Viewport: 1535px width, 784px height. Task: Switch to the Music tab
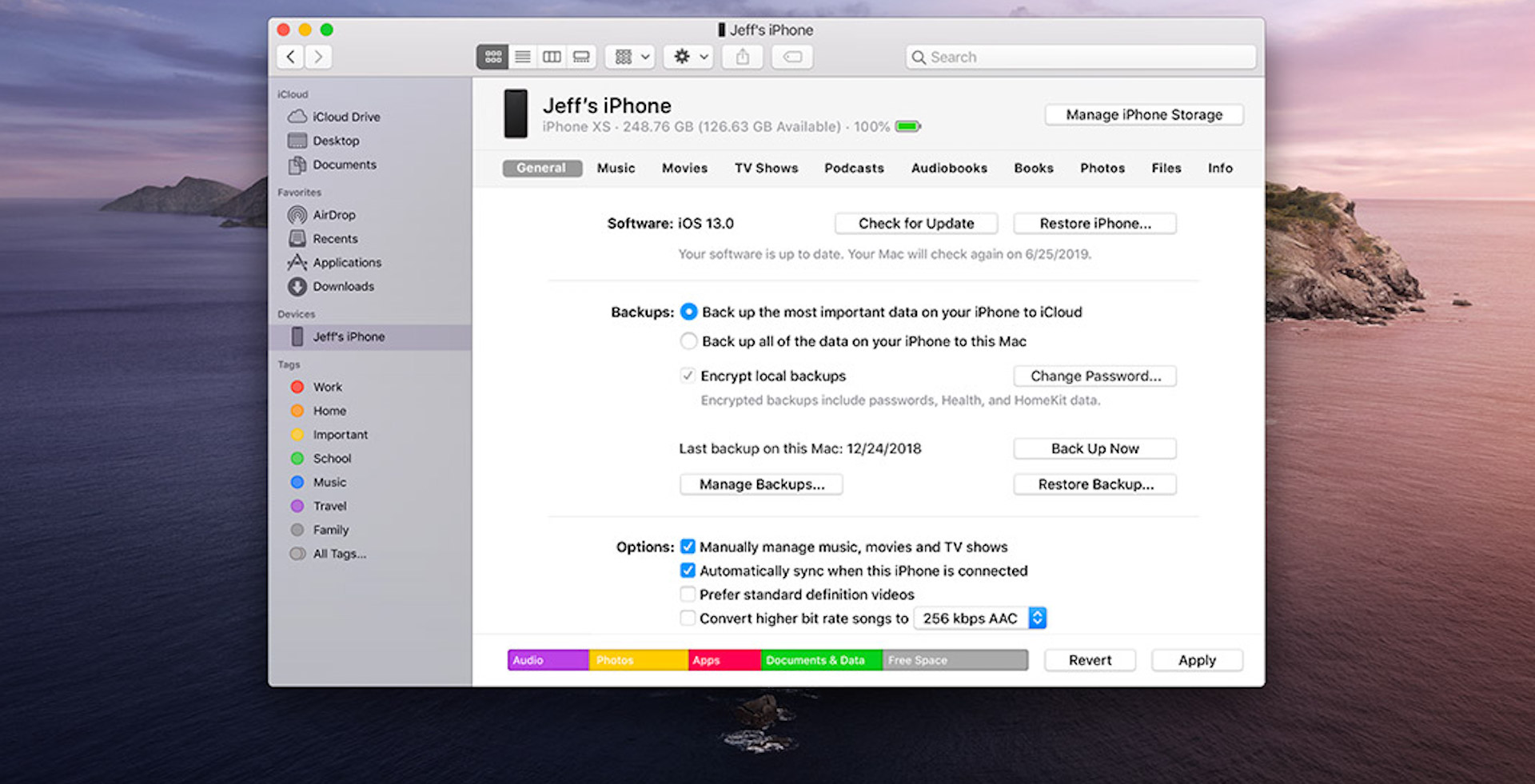(616, 169)
